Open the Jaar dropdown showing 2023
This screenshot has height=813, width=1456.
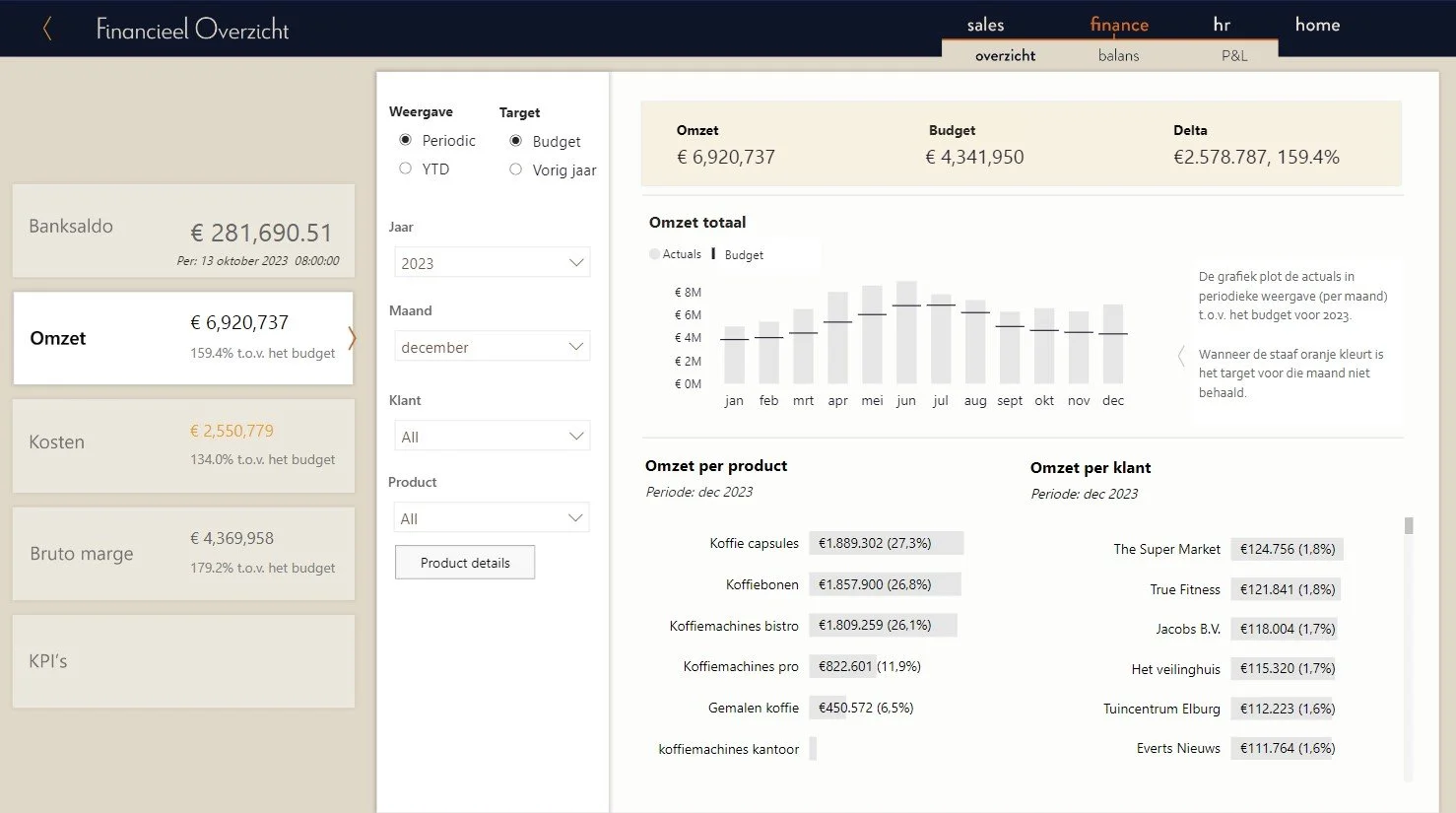493,263
